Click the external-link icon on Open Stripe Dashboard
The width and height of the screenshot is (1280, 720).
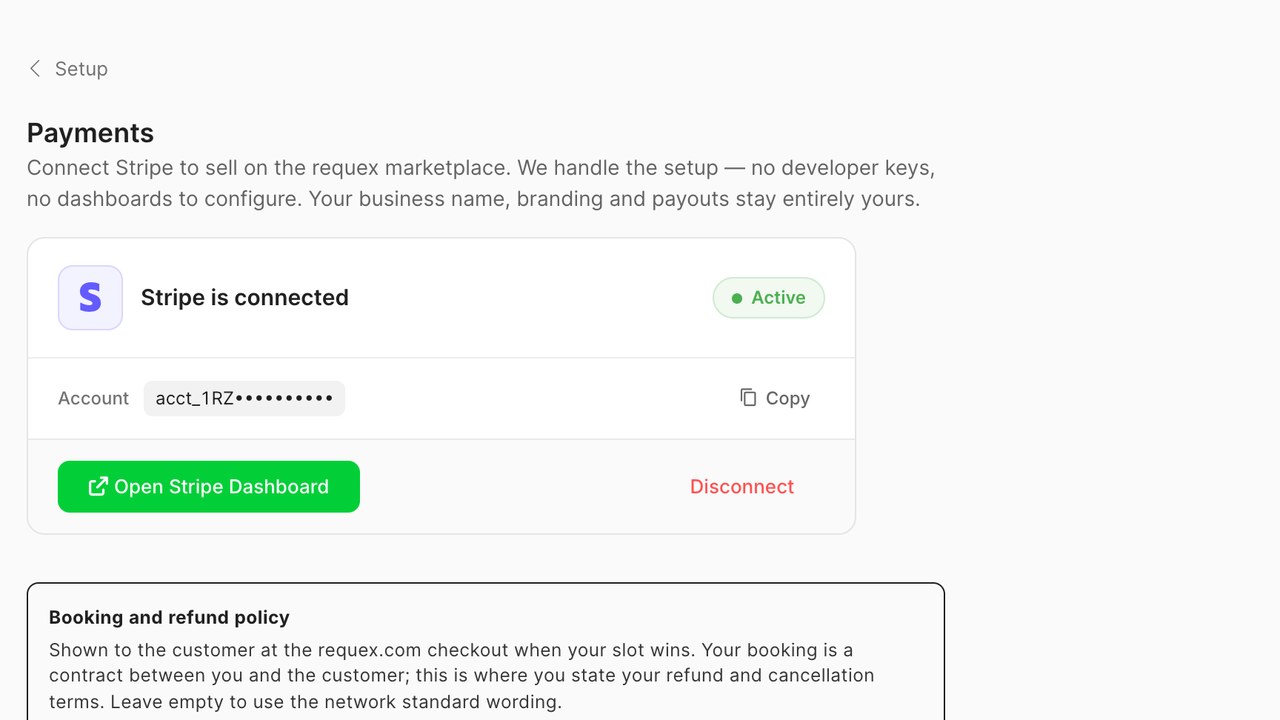[x=98, y=487]
